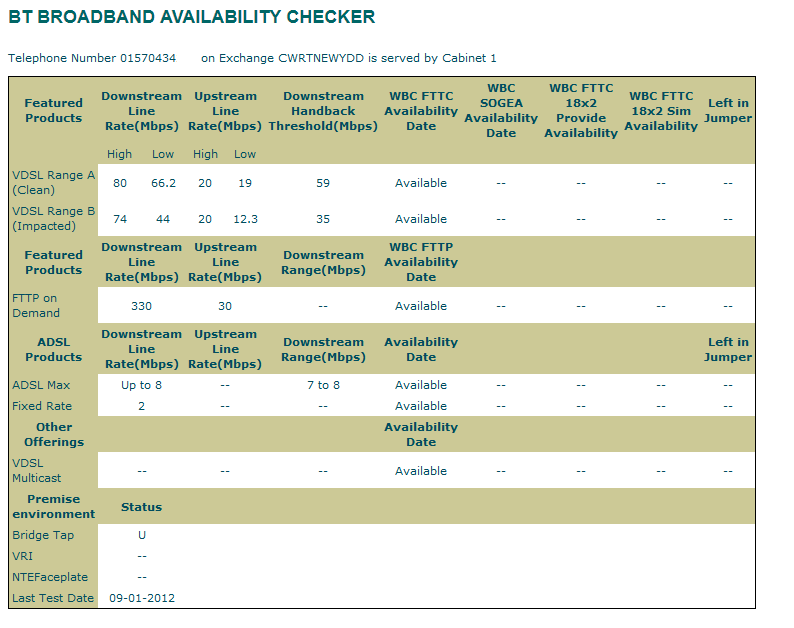Click Downstream Handback Threshold(Mbps) header
Image resolution: width=794 pixels, height=628 pixels.
pyautogui.click(x=323, y=111)
